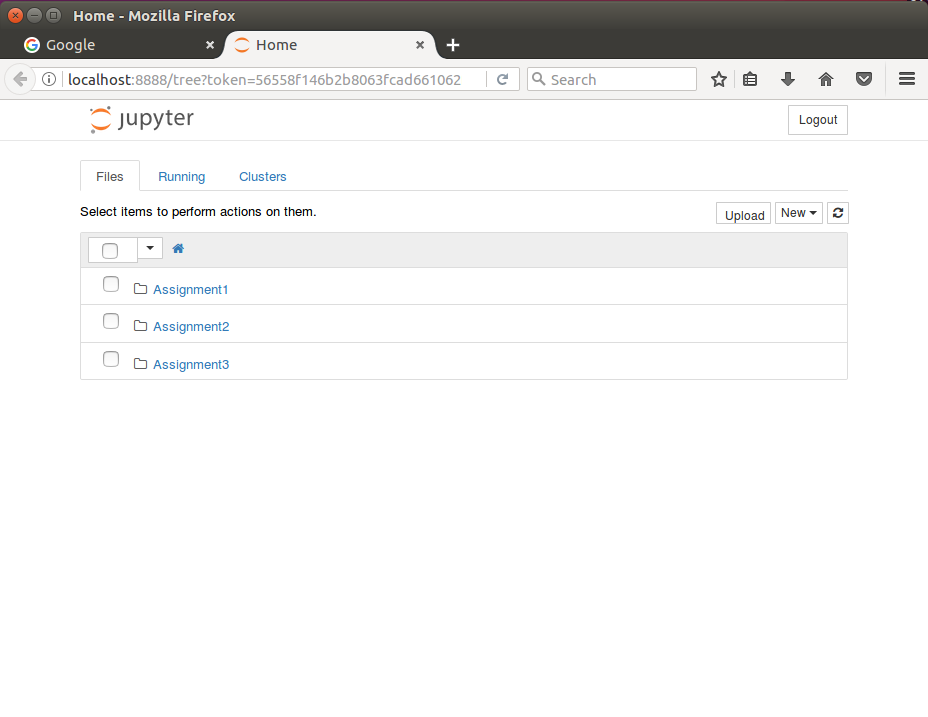
Task: Click the Assignment1 folder icon
Action: point(140,289)
